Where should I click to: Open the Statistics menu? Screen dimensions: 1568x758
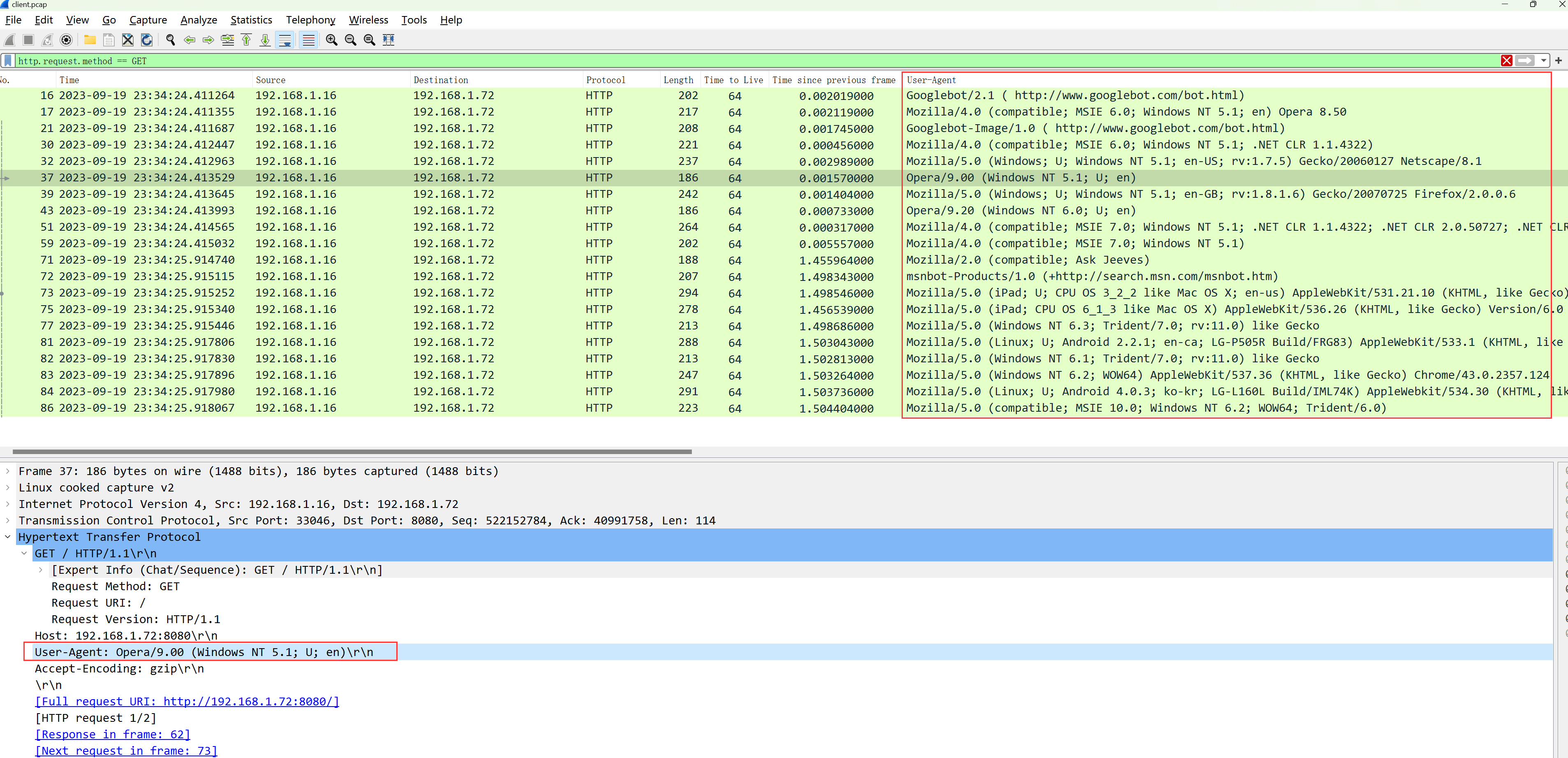pyautogui.click(x=251, y=20)
